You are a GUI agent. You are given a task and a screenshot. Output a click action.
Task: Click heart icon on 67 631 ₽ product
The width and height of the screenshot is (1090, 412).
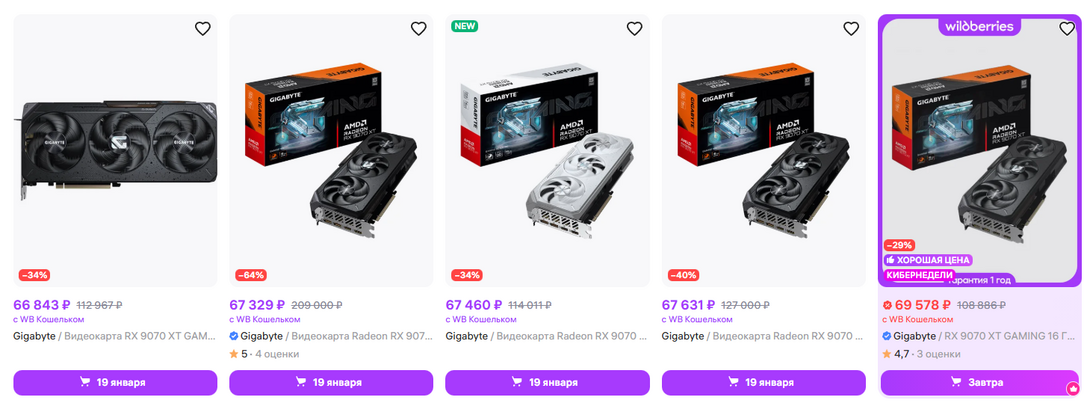point(850,29)
